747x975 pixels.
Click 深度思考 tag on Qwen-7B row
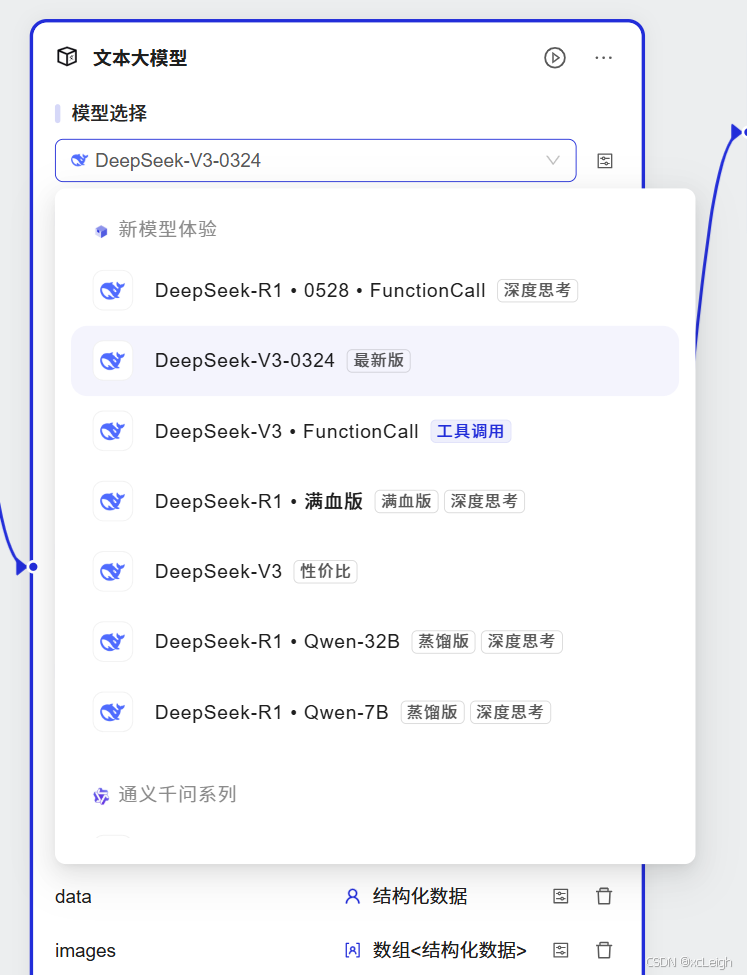pos(510,712)
